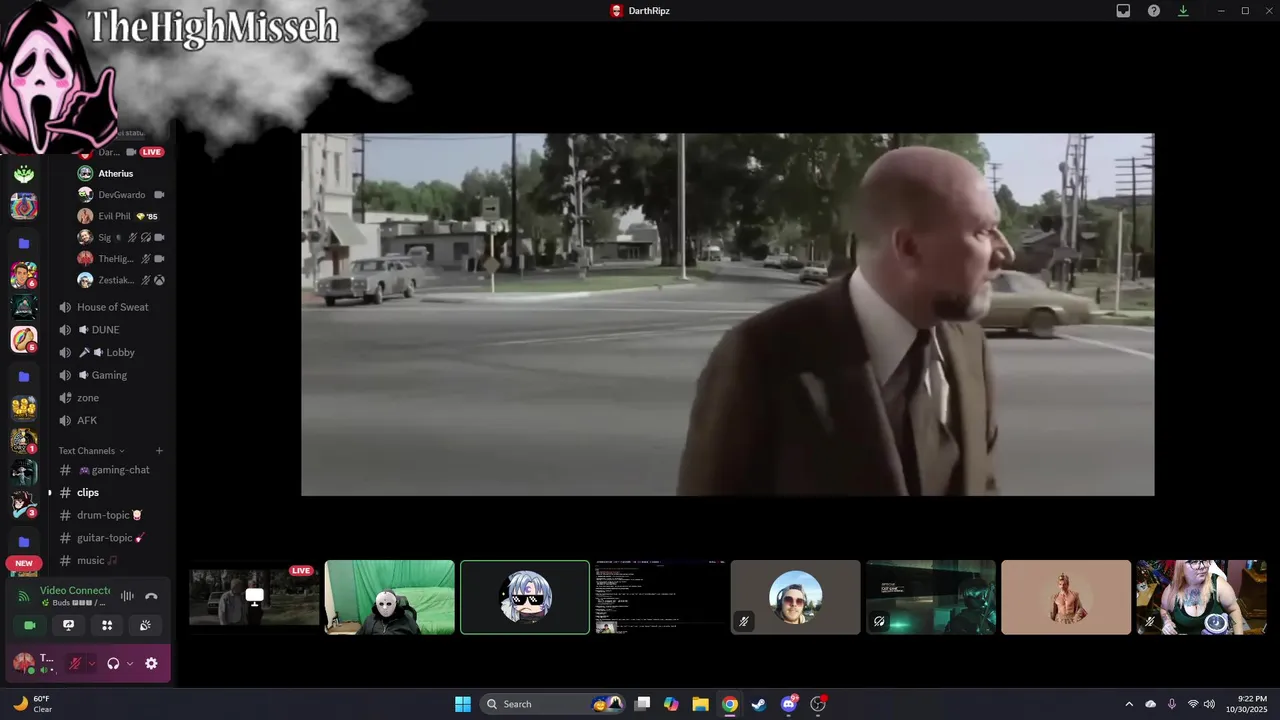Unmute the microphone in user panel

click(75, 663)
